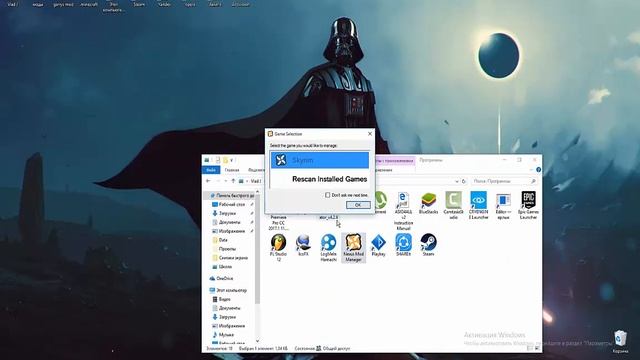Click the Vlad breadcrumb in address bar
This screenshot has height=360, width=640.
pos(256,181)
